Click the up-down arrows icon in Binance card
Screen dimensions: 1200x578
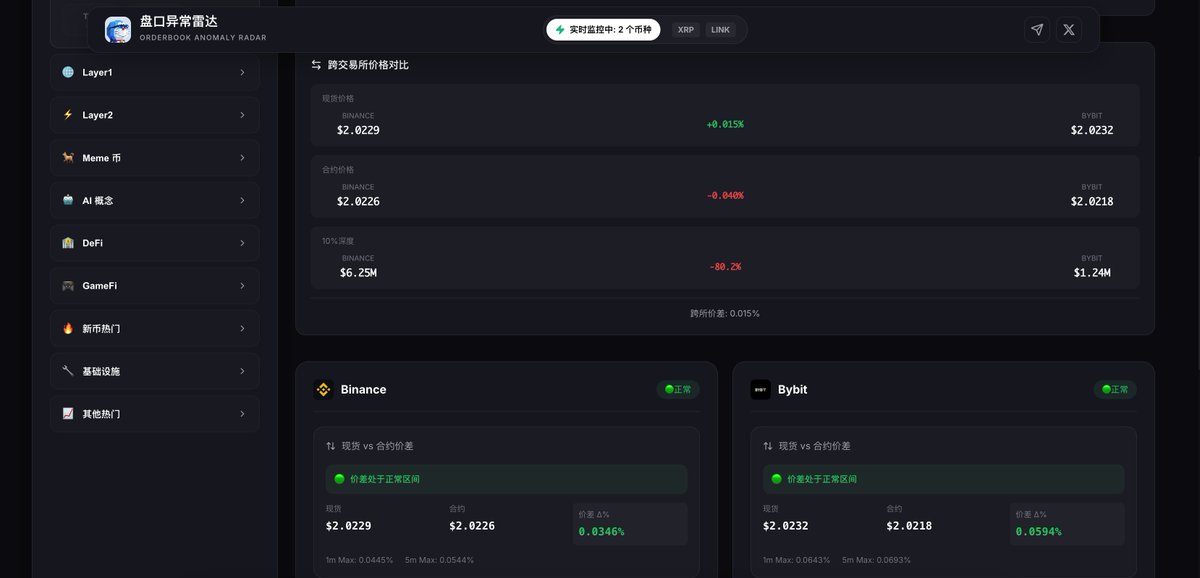[x=331, y=446]
